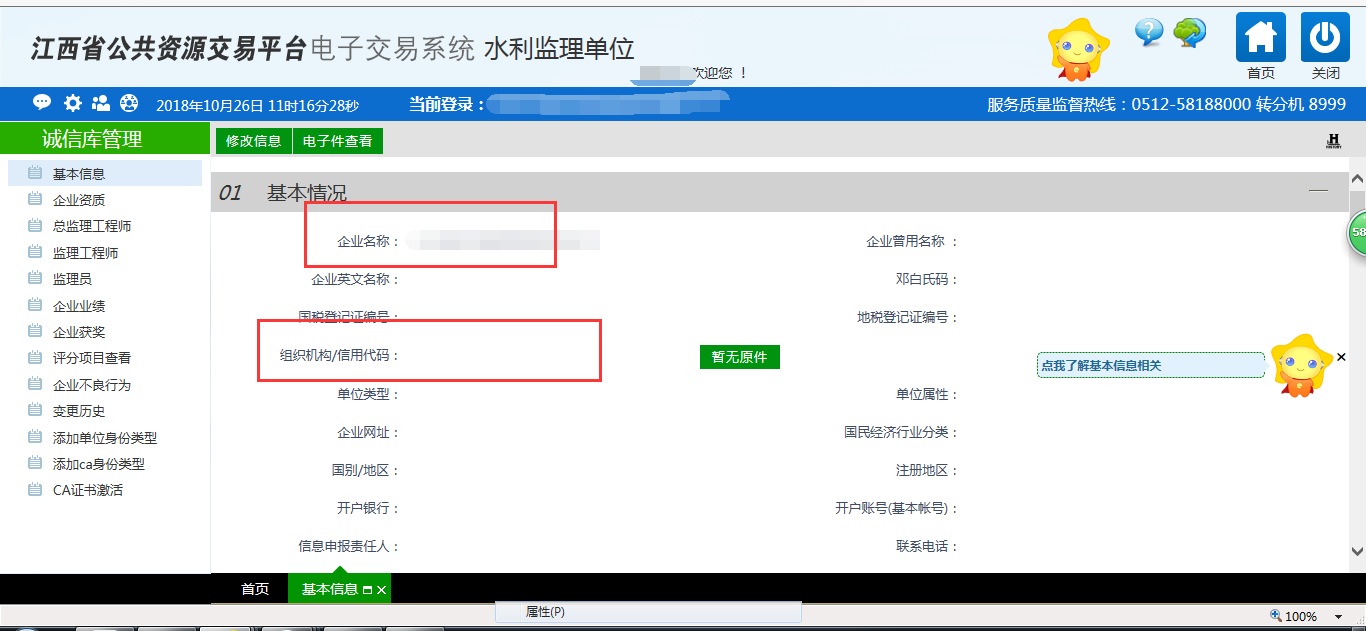Viewport: 1366px width, 631px height.
Task: Click the 属性(P) context menu item
Action: pos(545,612)
